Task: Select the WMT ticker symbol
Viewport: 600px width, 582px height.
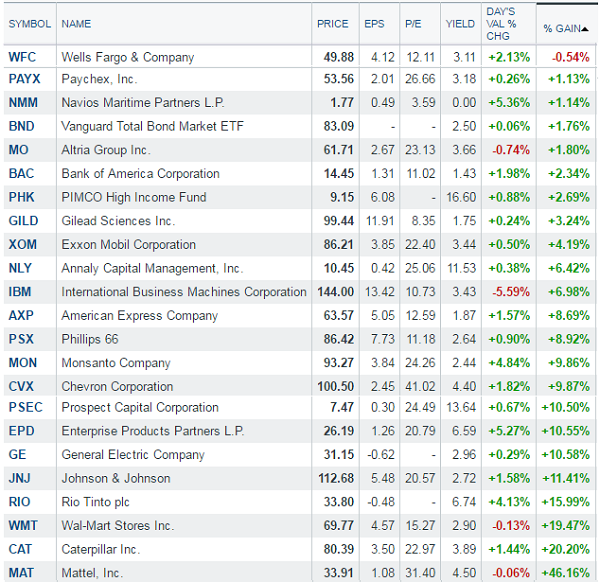Action: pos(23,525)
